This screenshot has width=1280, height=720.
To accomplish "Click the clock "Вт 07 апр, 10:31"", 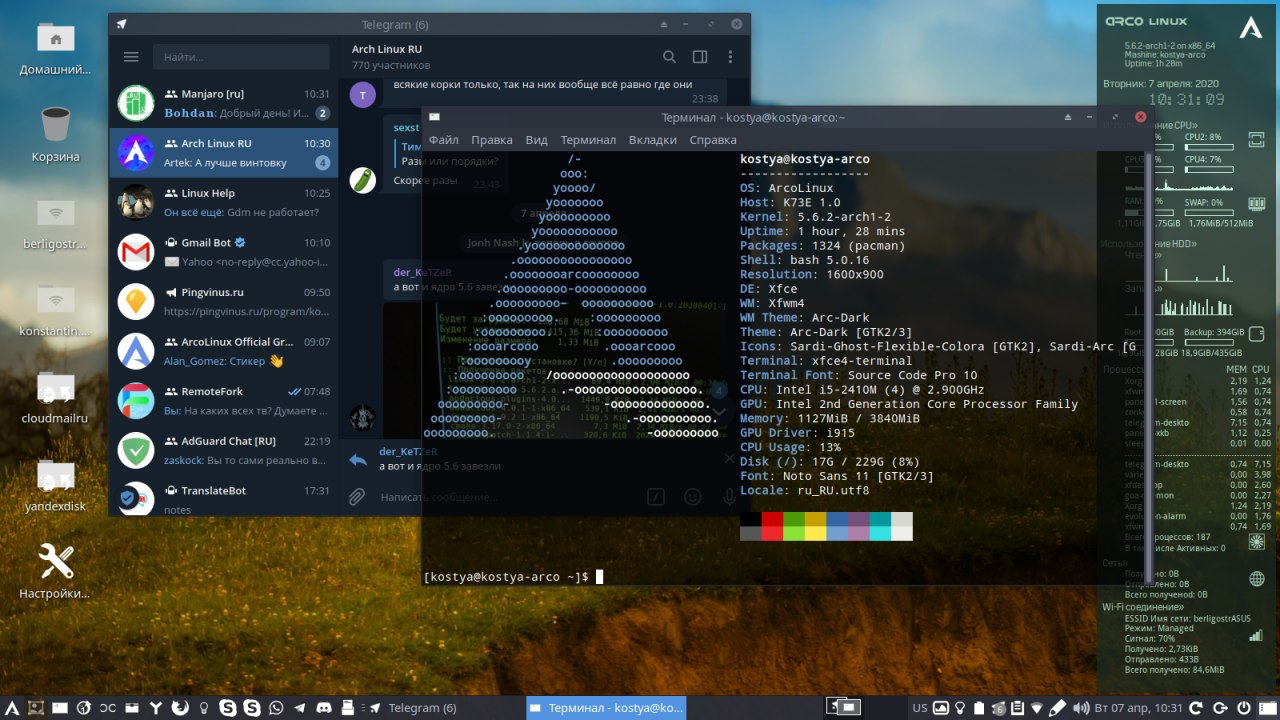I will pos(1138,708).
